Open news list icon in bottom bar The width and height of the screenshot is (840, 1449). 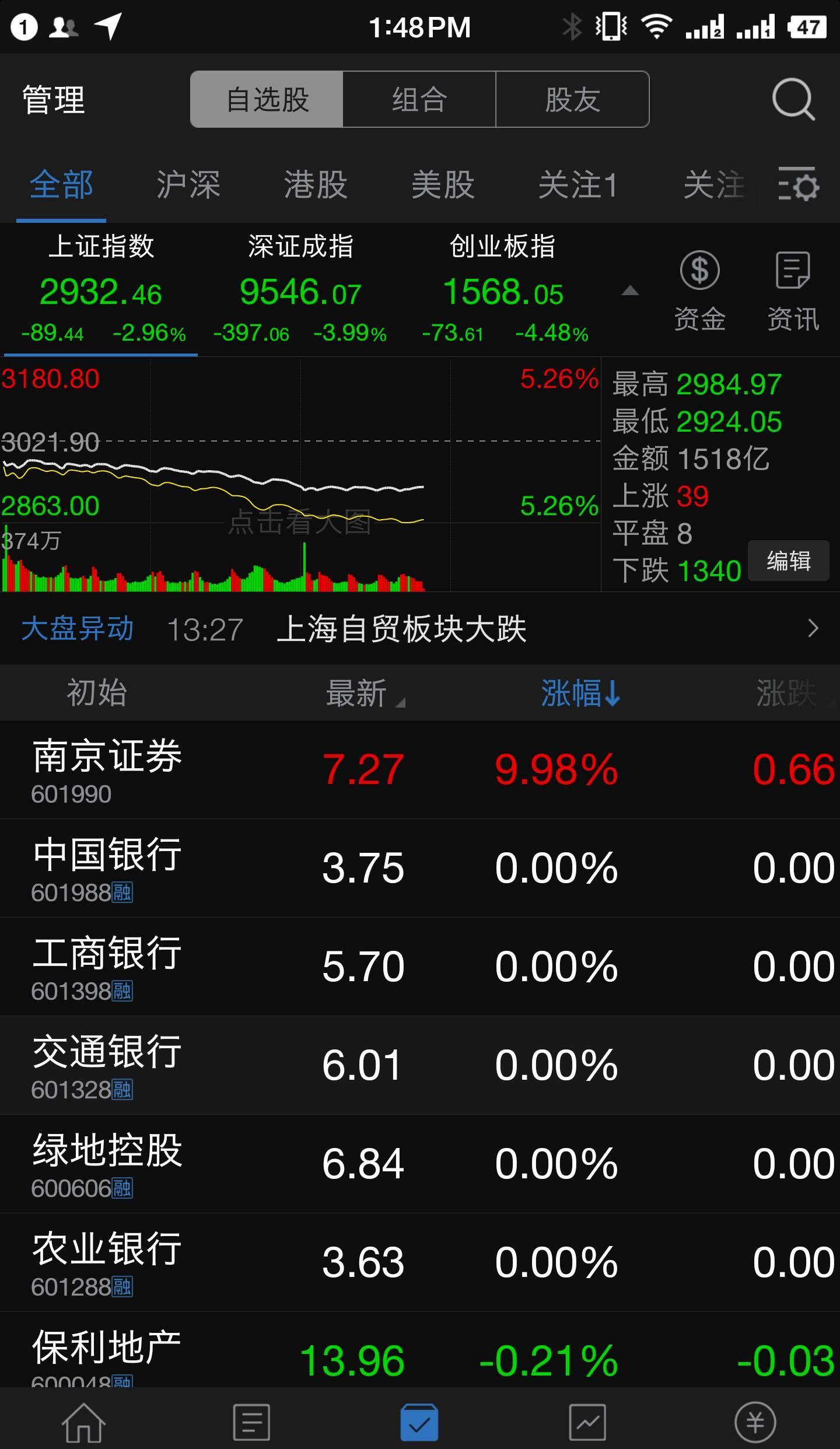point(251,1422)
